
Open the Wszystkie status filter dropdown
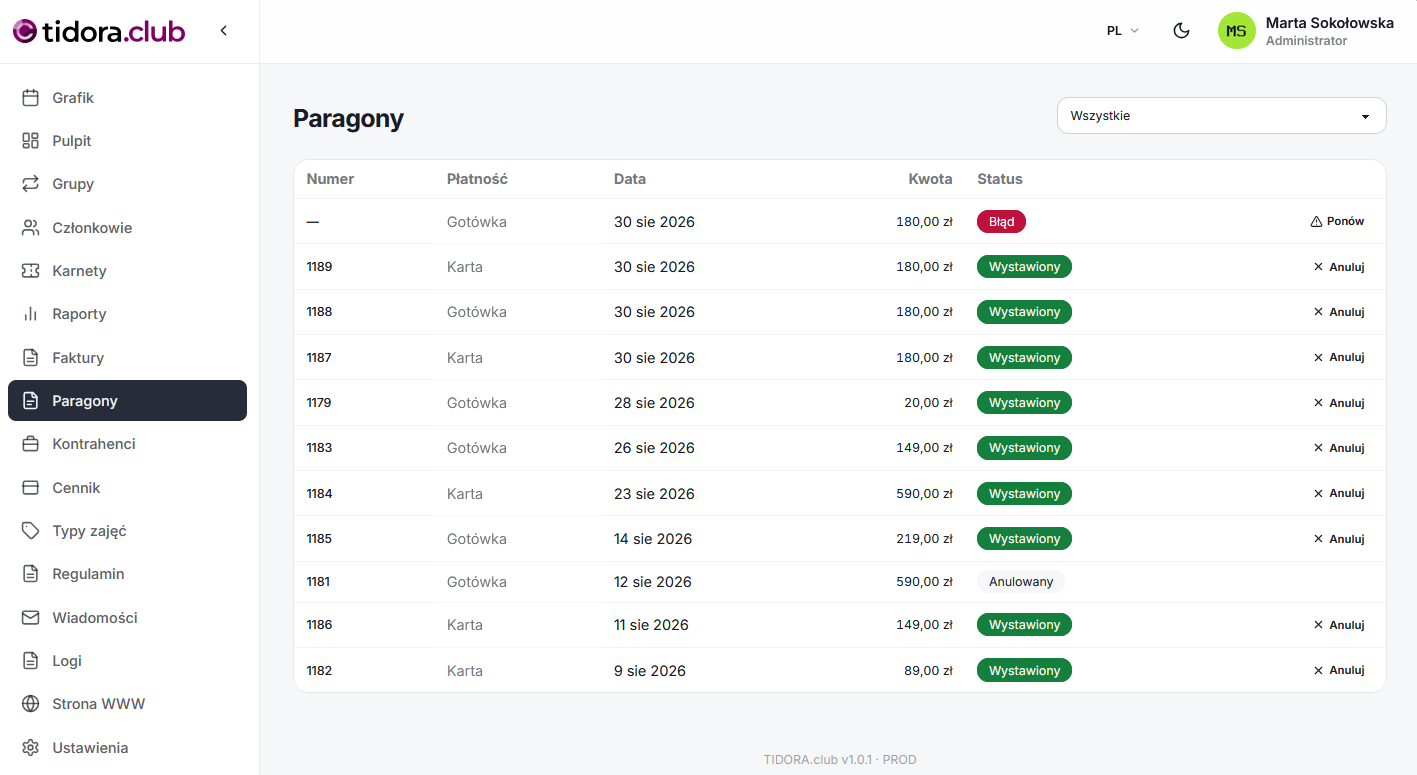[x=1222, y=116]
